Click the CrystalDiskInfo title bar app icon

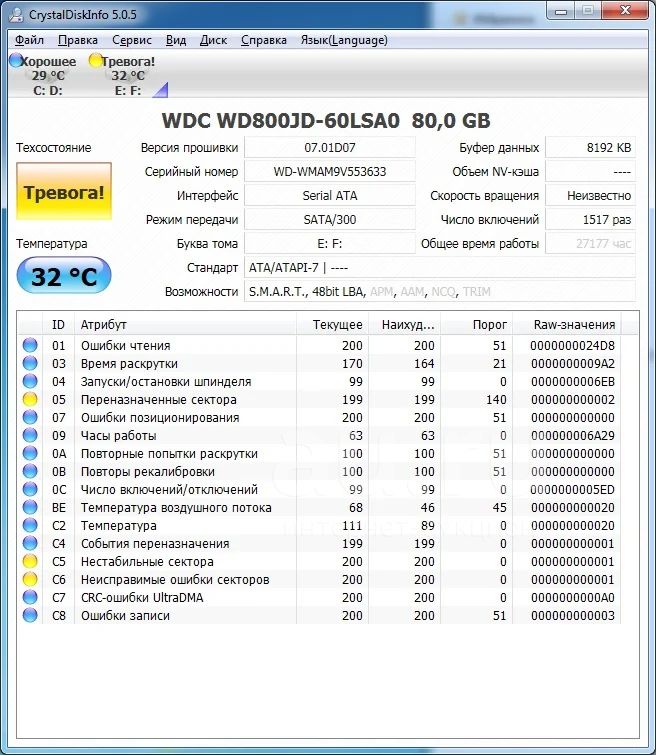pos(16,14)
